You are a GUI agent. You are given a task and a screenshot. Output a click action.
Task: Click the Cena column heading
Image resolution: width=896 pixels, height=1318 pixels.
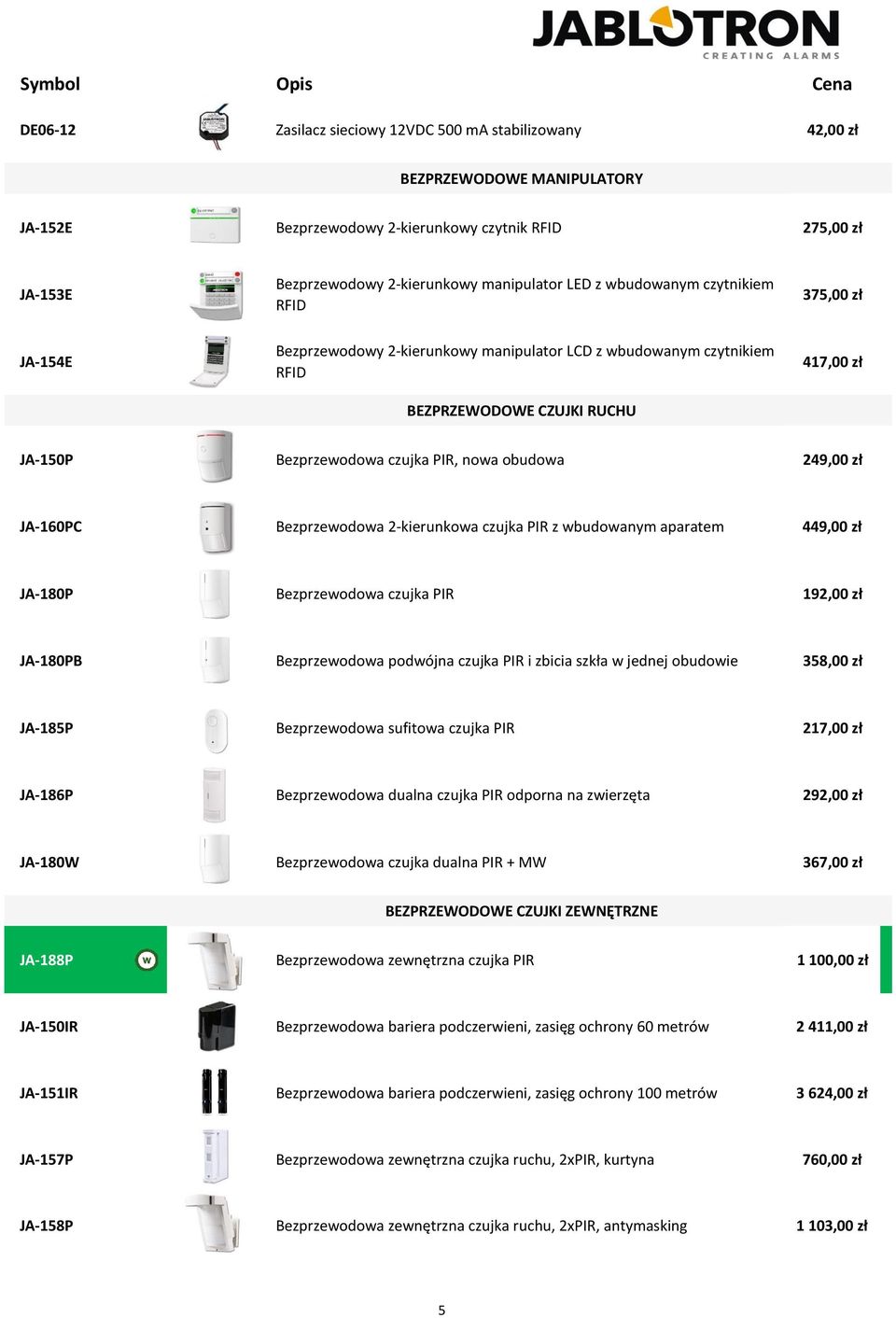[832, 84]
